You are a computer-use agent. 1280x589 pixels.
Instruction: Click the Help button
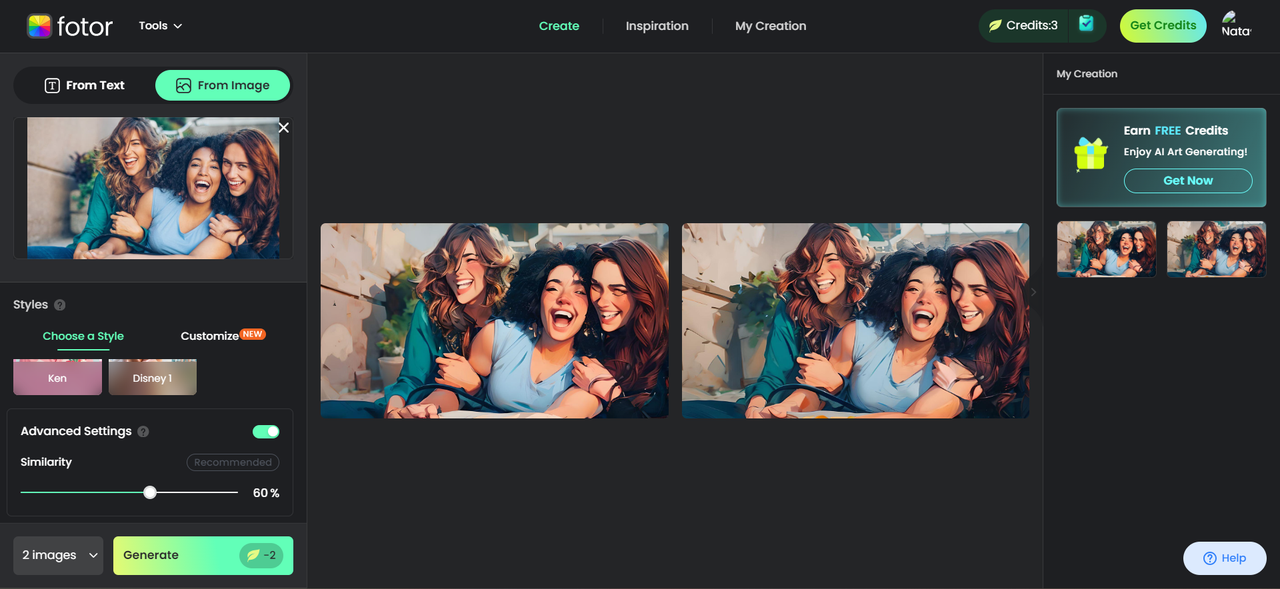[1225, 558]
